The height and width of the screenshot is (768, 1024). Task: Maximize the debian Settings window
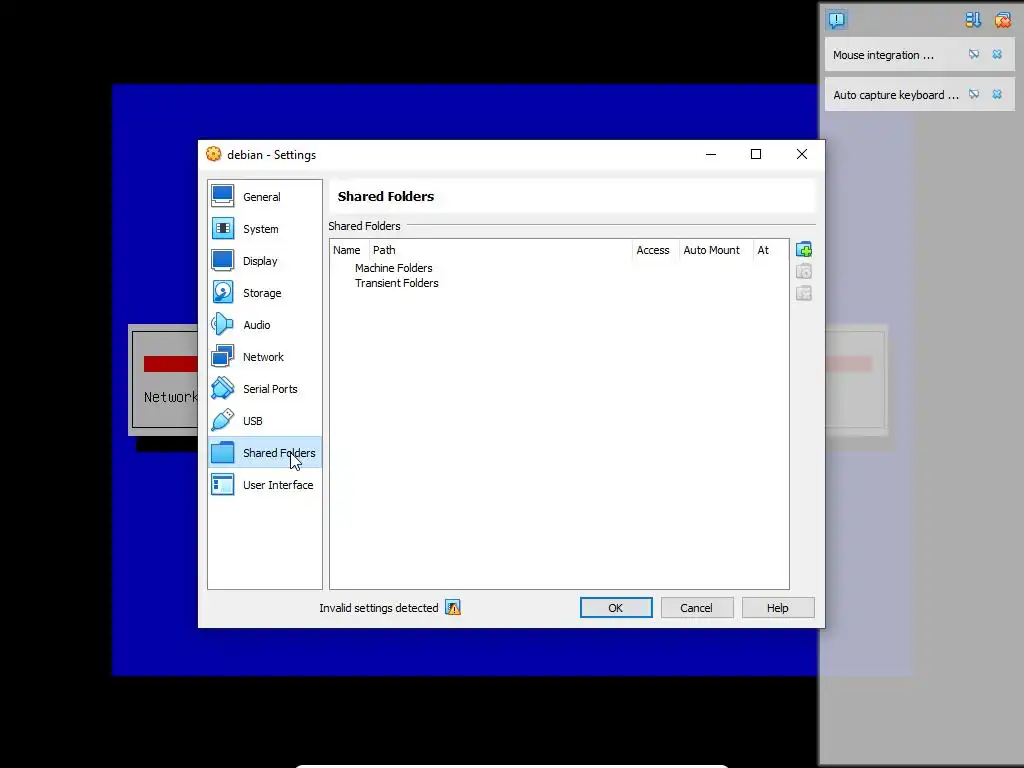[x=756, y=154]
